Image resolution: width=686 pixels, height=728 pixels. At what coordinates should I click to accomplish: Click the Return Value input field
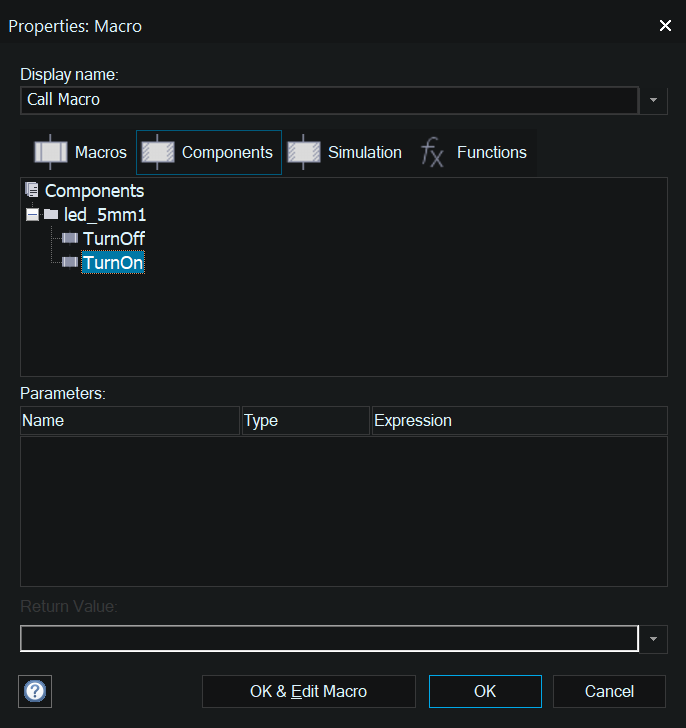pos(328,639)
